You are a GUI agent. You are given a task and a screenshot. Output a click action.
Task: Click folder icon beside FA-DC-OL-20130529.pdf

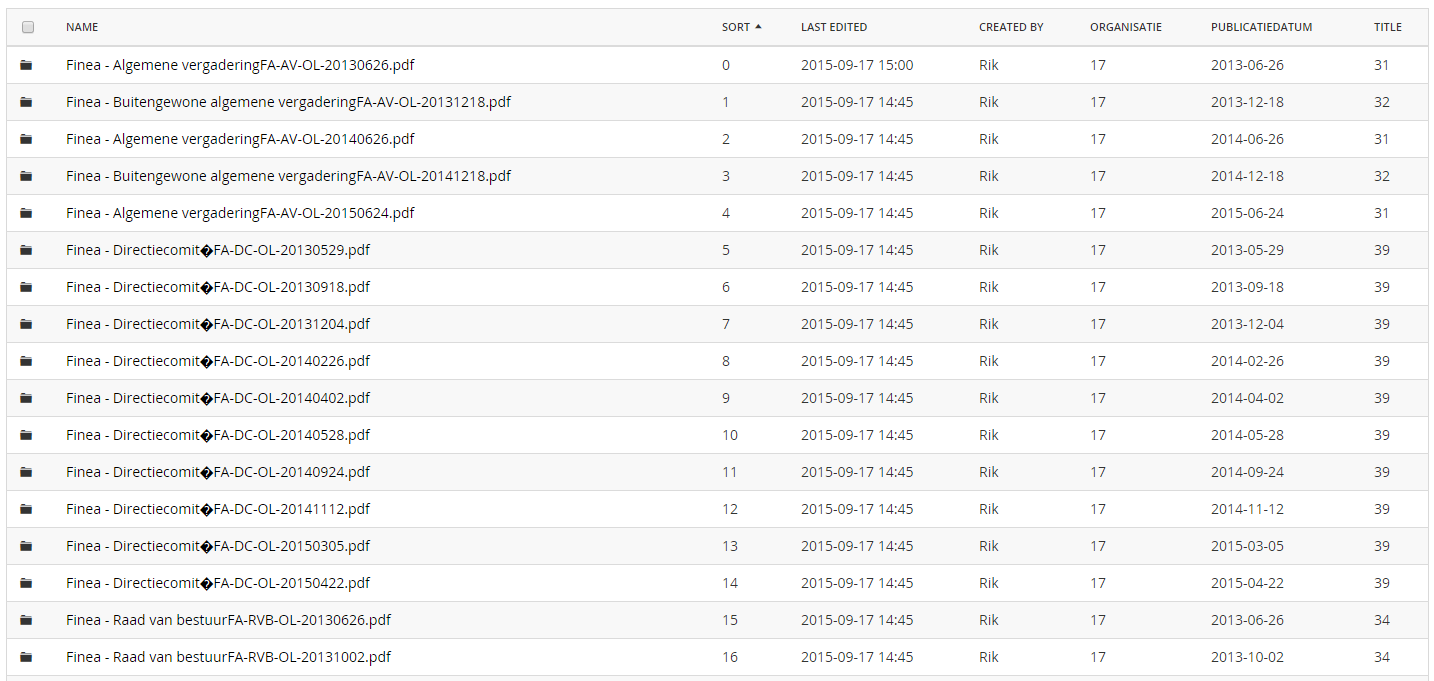[x=26, y=250]
